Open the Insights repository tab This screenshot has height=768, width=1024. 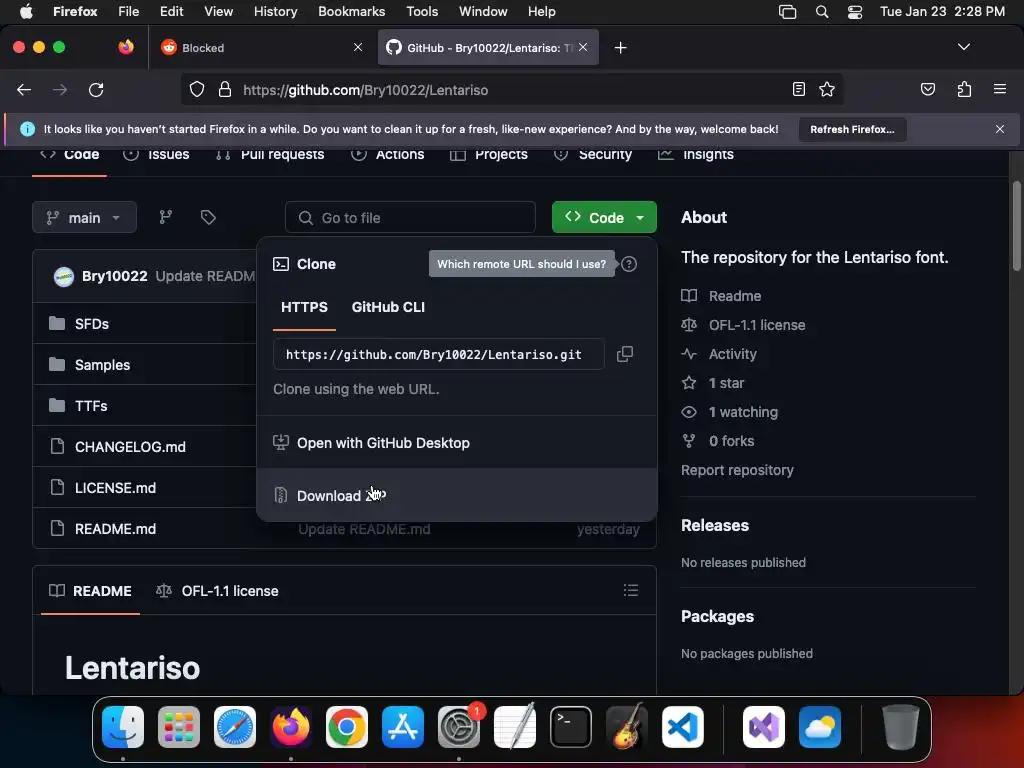click(696, 155)
